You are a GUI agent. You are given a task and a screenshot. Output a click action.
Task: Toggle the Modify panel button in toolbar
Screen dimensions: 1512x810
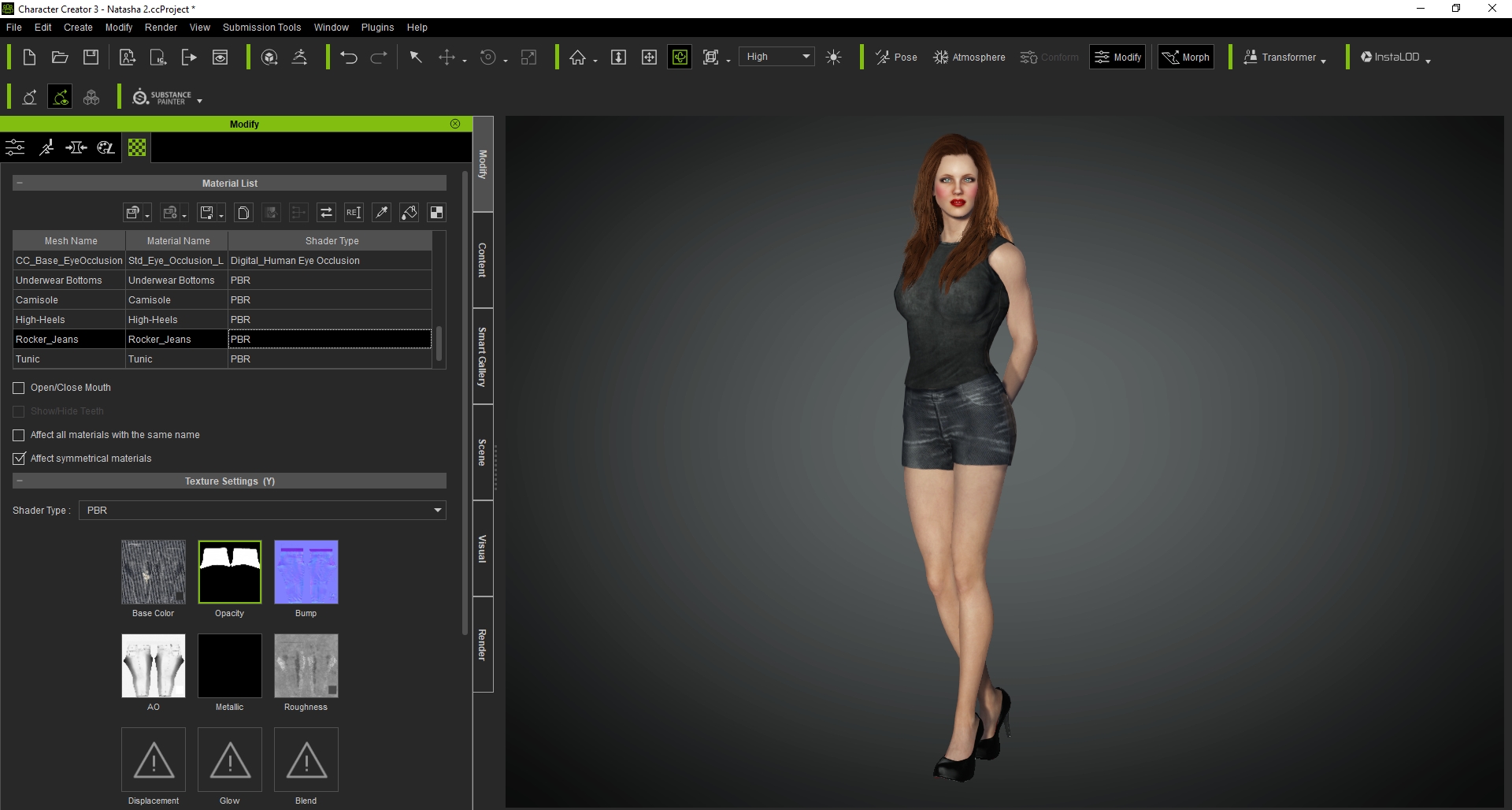1117,57
